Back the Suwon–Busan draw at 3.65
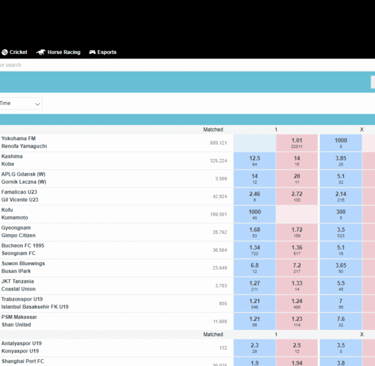The width and height of the screenshot is (375, 366). click(x=341, y=268)
